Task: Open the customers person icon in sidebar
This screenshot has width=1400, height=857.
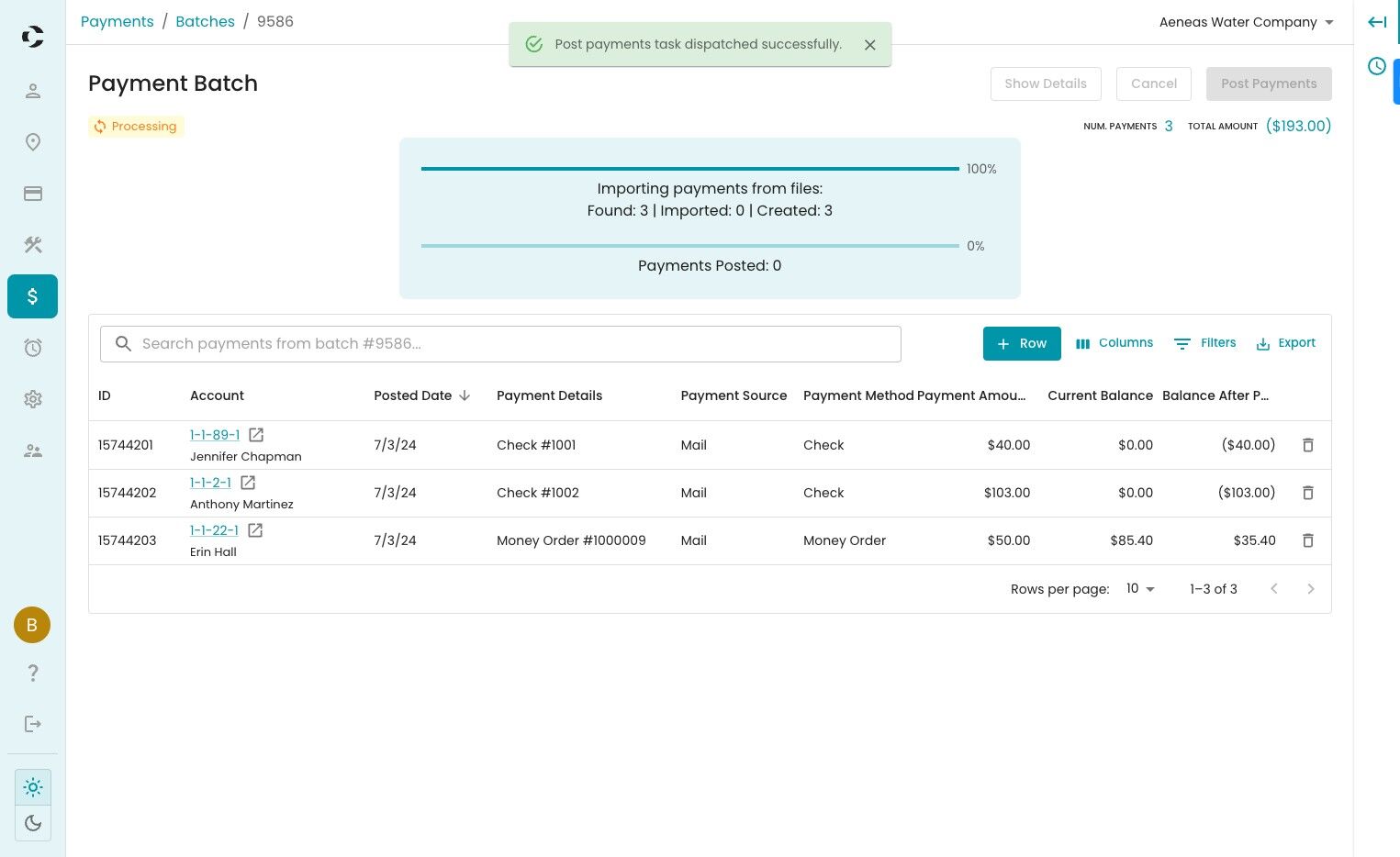Action: pos(33,91)
